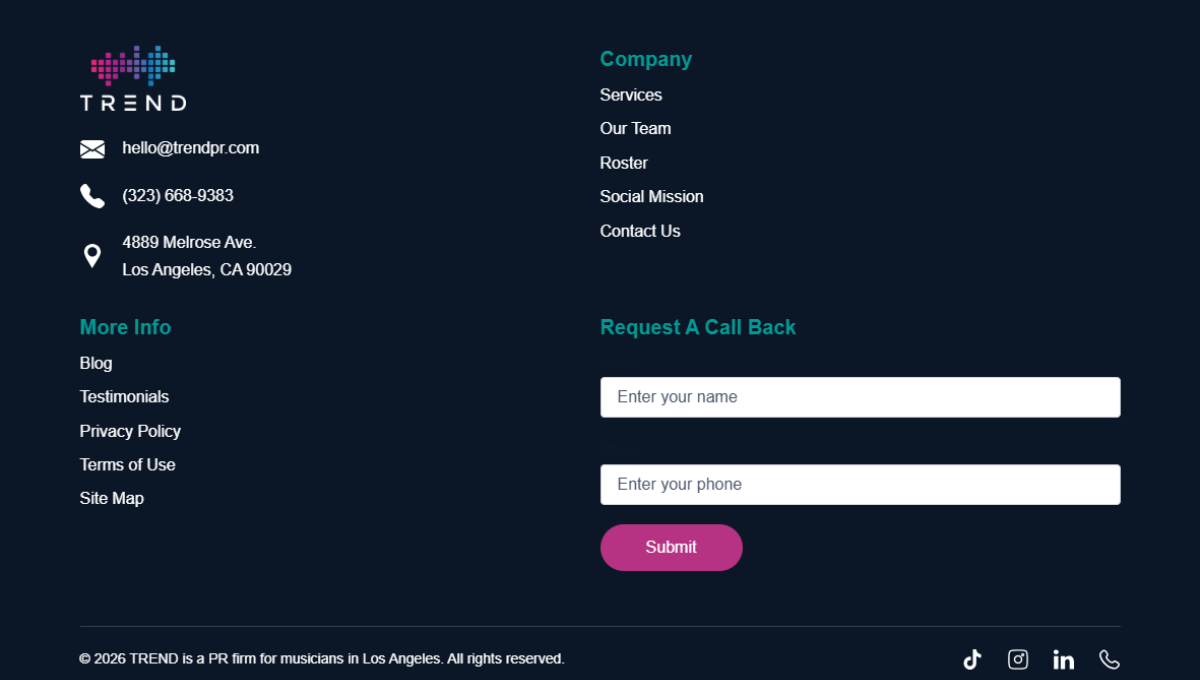View the Testimonials page
1200x680 pixels.
point(124,397)
